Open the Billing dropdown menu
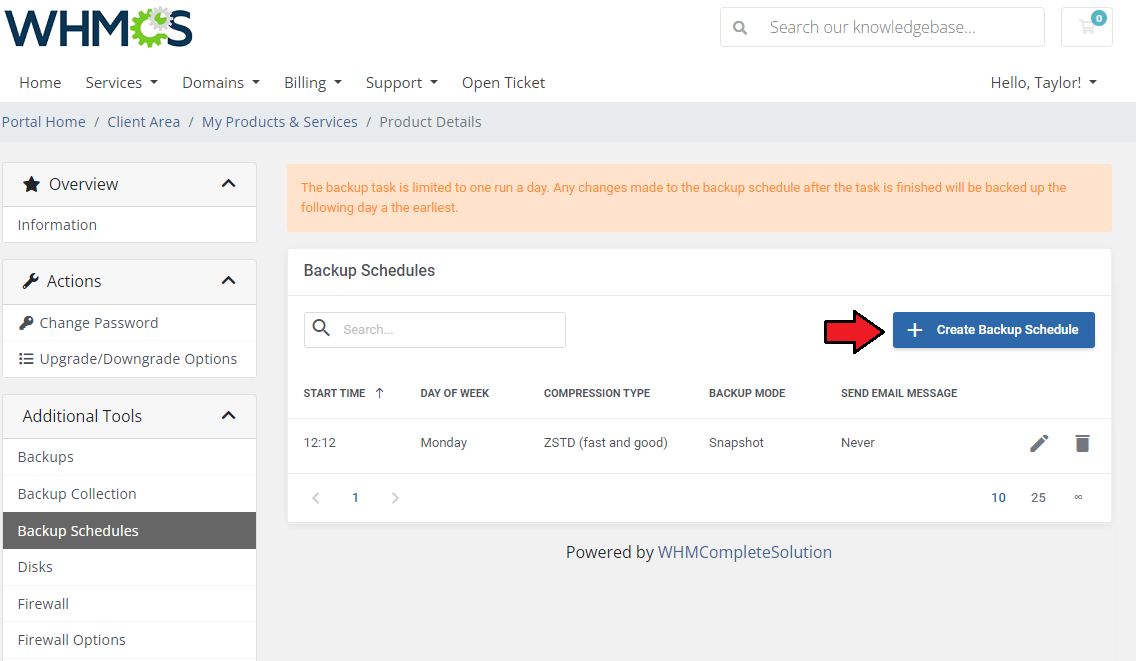 coord(312,83)
